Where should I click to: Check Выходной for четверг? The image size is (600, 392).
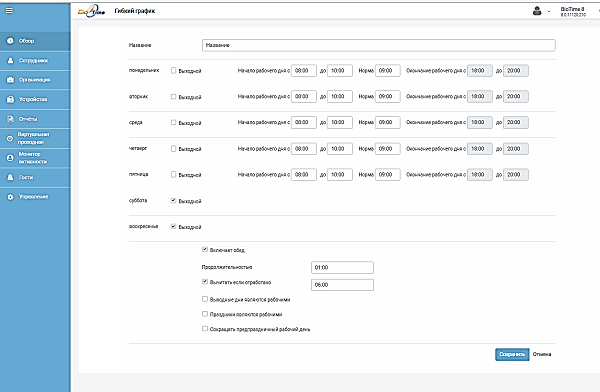[173, 149]
